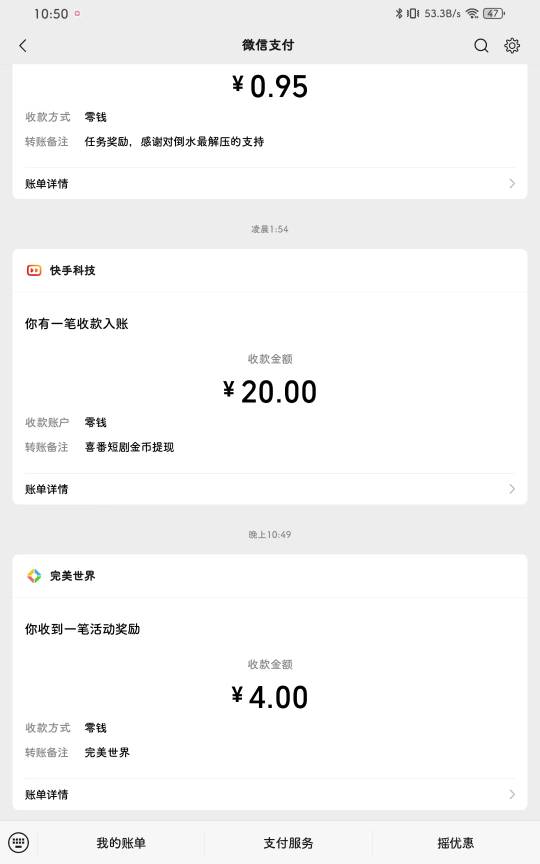
Task: Tap the 完美世界 sender name
Action: (73, 575)
